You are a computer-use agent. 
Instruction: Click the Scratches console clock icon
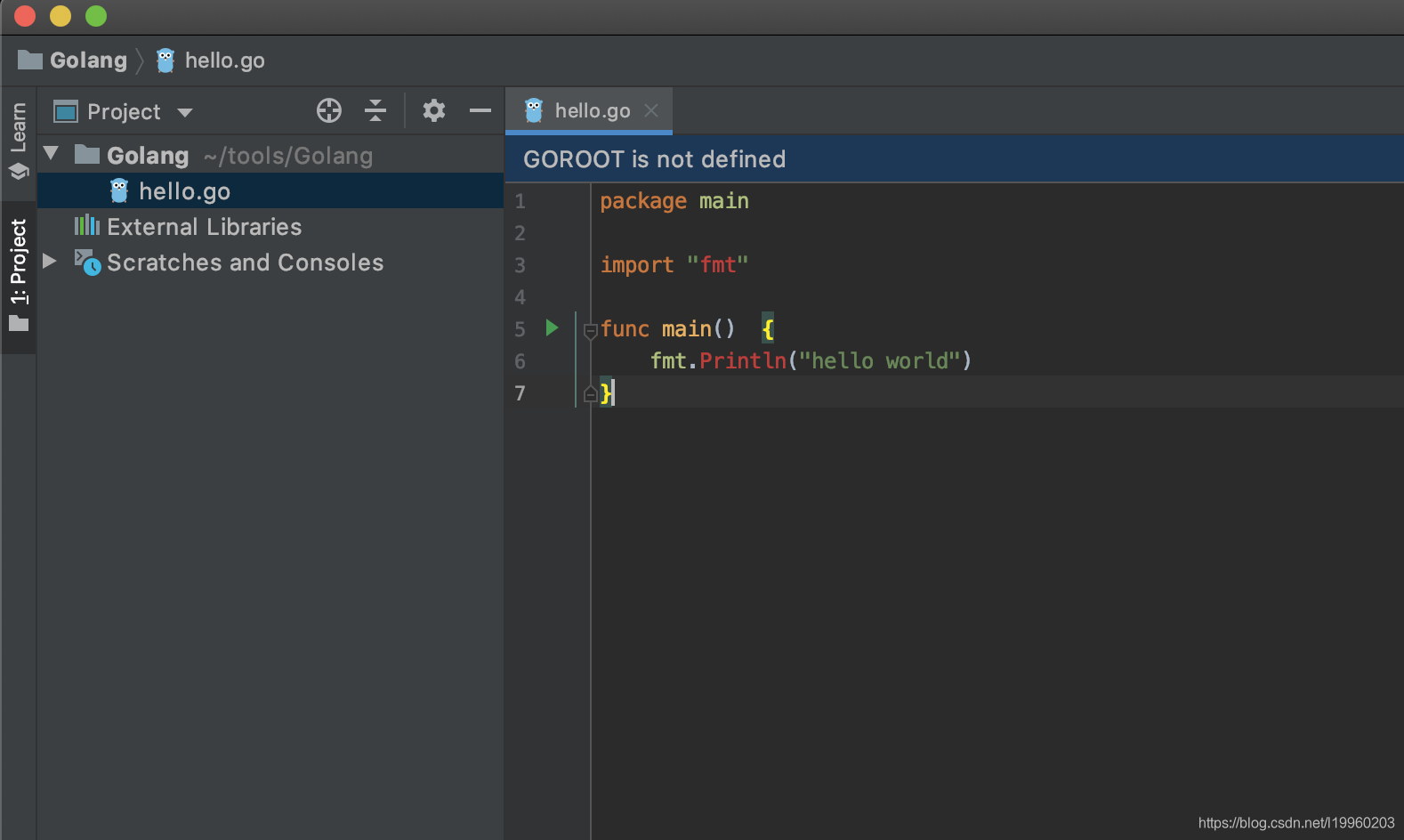pyautogui.click(x=87, y=262)
